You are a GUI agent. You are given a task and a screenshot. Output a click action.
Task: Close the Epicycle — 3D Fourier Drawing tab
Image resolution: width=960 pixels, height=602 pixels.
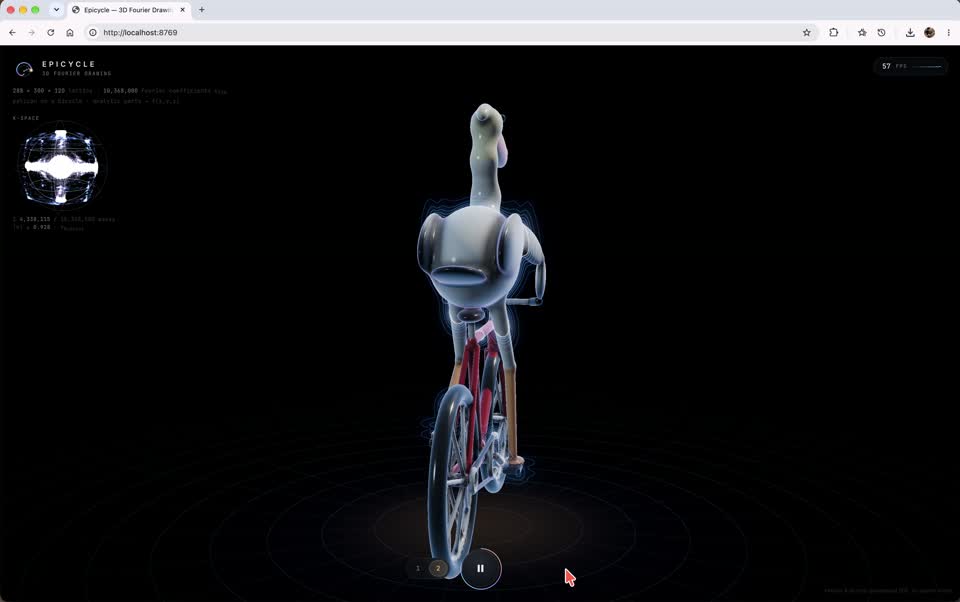[182, 10]
